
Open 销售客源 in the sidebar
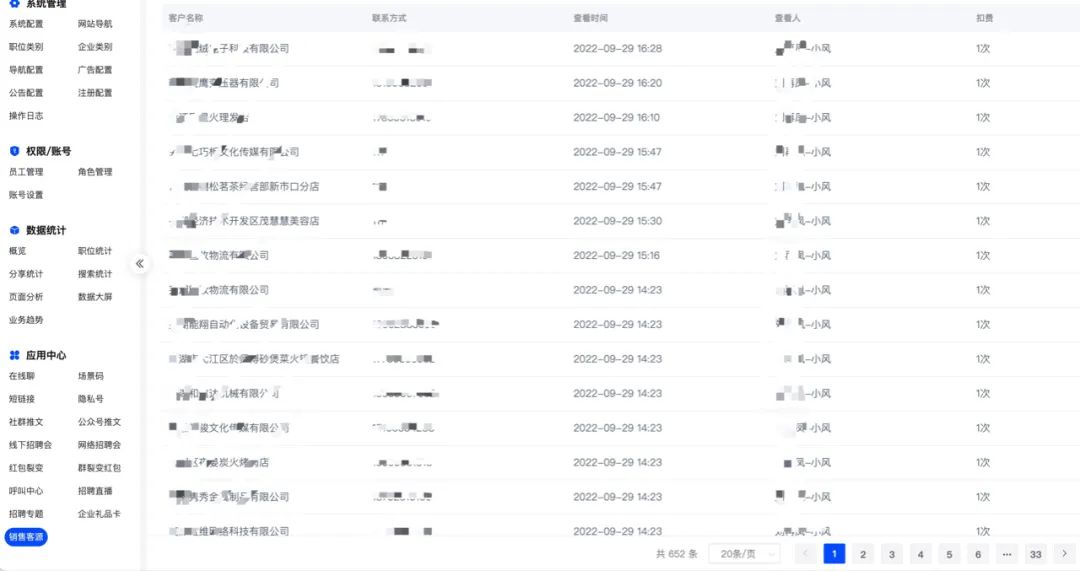point(26,537)
